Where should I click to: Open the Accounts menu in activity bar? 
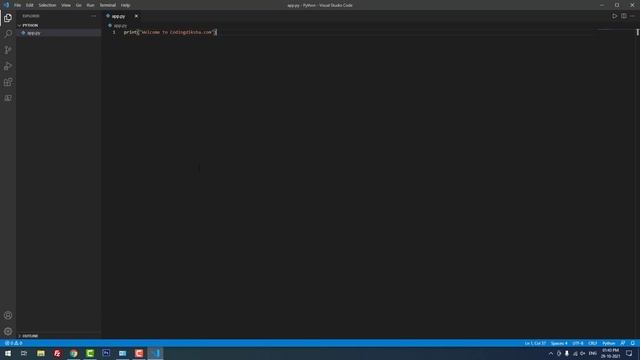[8, 315]
